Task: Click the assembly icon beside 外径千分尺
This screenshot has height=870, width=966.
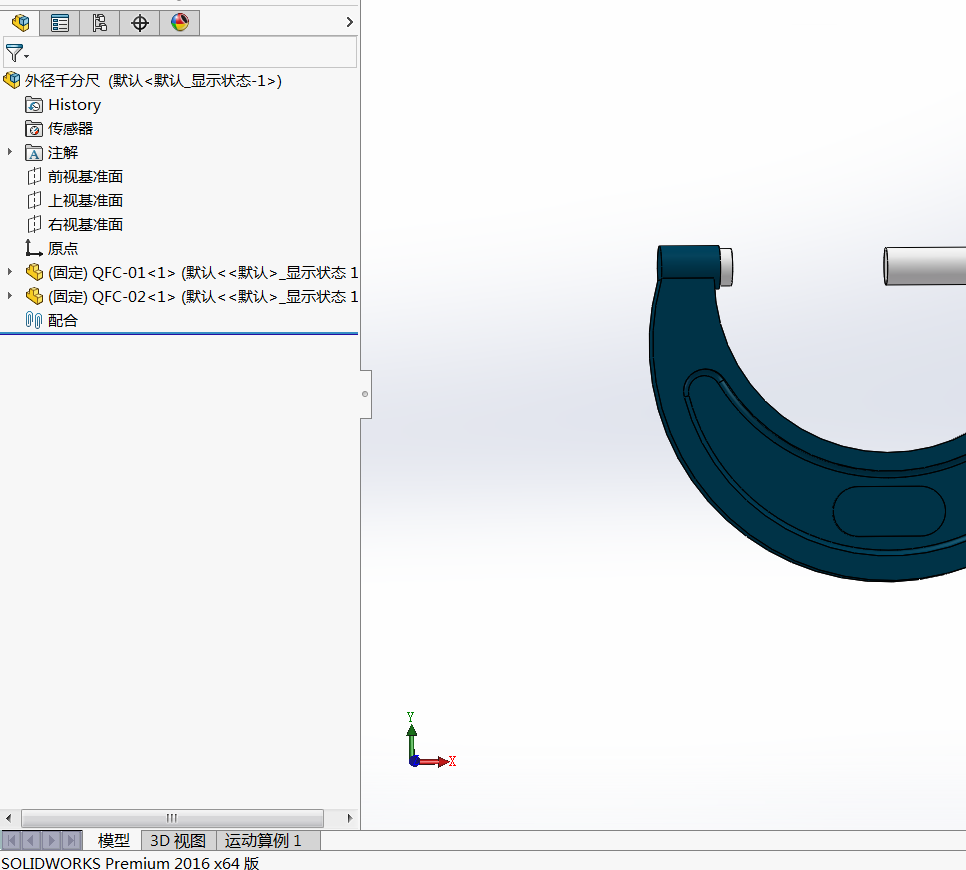Action: click(x=12, y=80)
